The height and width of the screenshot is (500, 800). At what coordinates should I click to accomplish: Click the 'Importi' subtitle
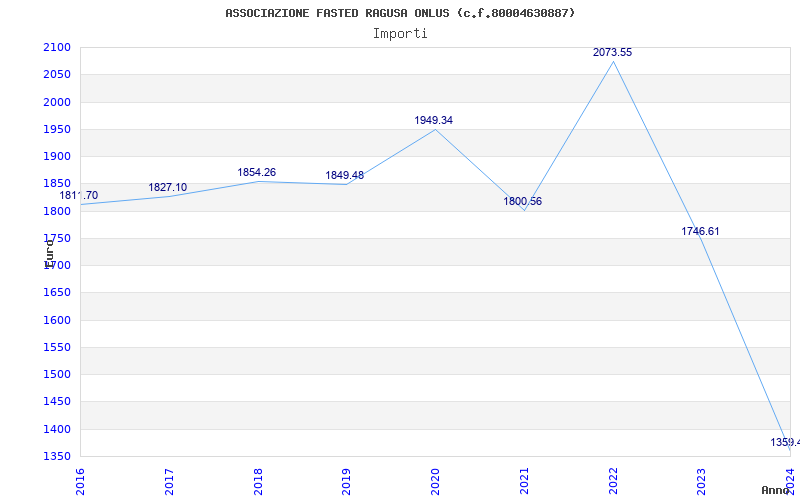pos(400,34)
